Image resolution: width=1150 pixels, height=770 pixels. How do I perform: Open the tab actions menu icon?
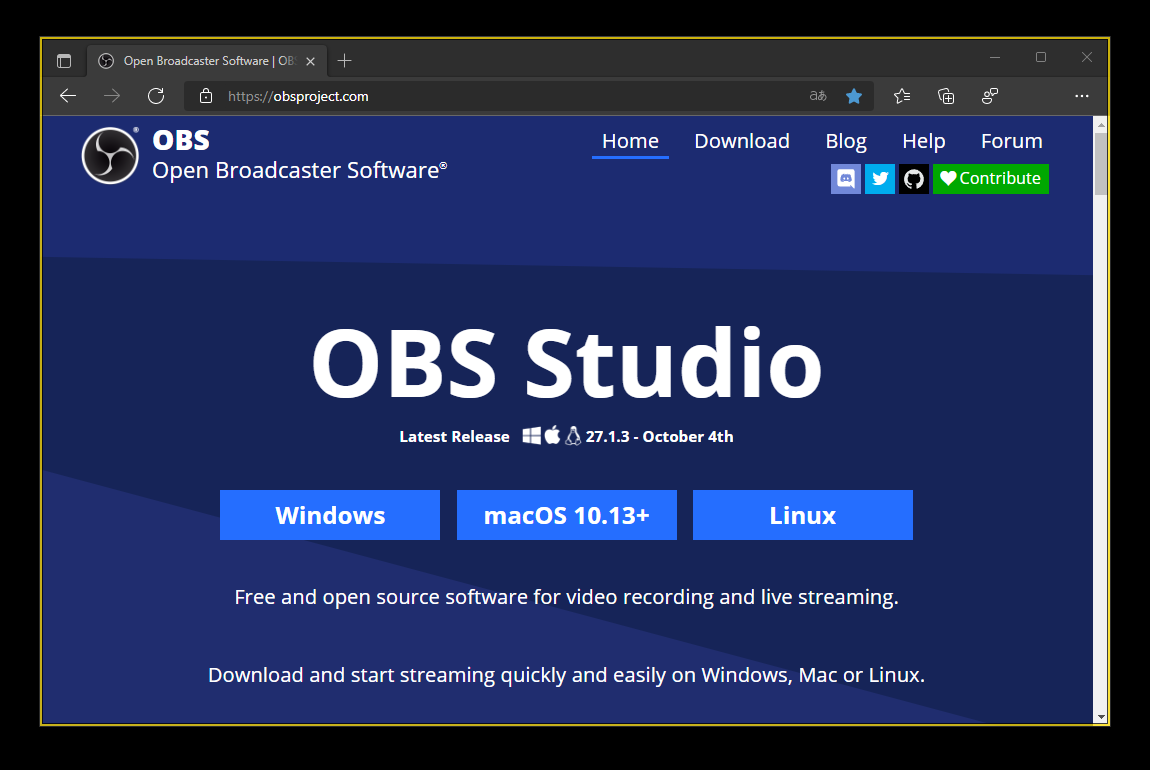click(64, 61)
